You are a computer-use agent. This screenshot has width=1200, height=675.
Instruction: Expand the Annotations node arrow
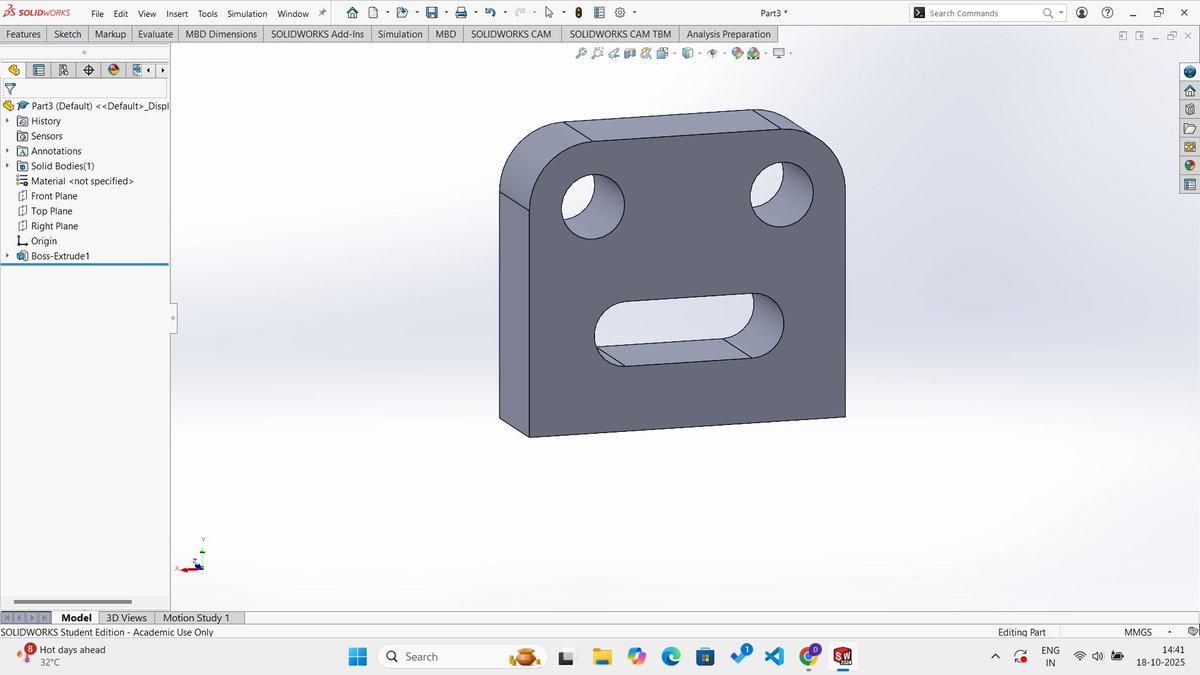(x=8, y=151)
